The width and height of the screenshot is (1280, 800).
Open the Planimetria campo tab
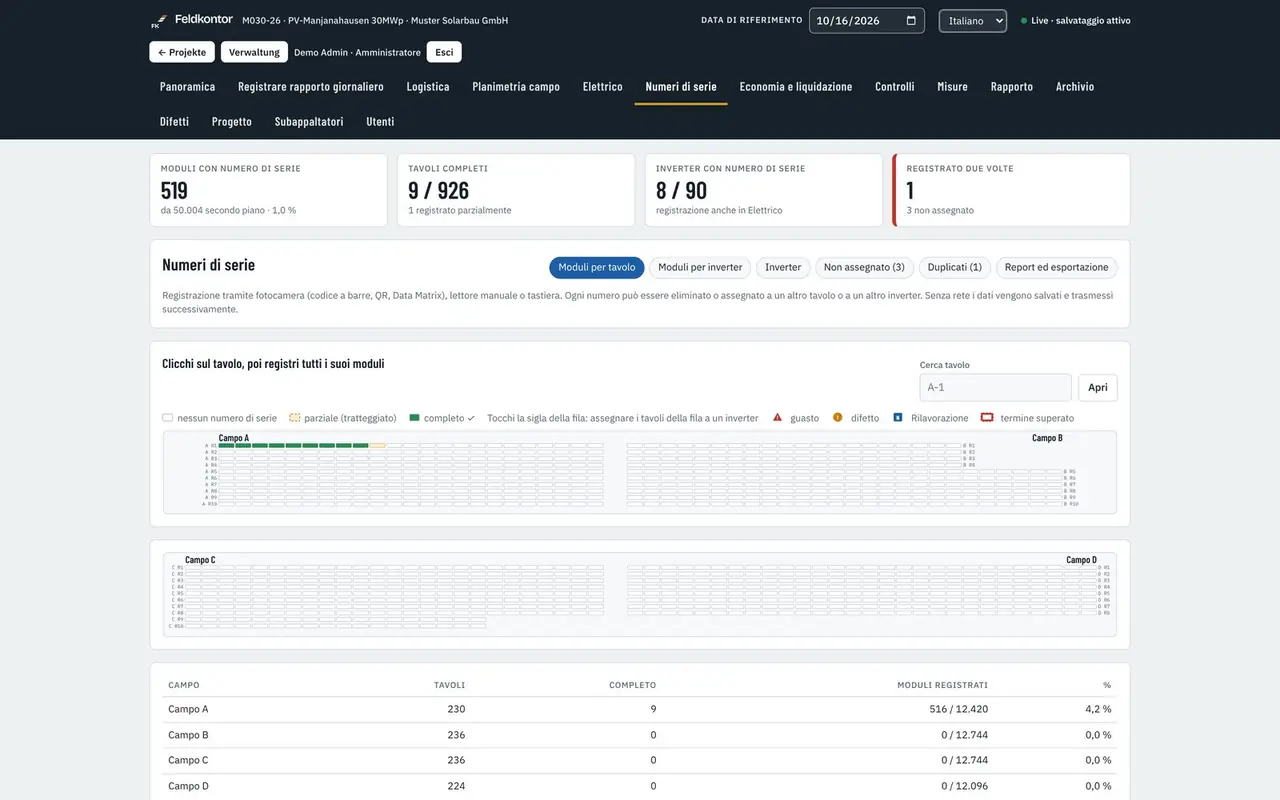pos(516,87)
